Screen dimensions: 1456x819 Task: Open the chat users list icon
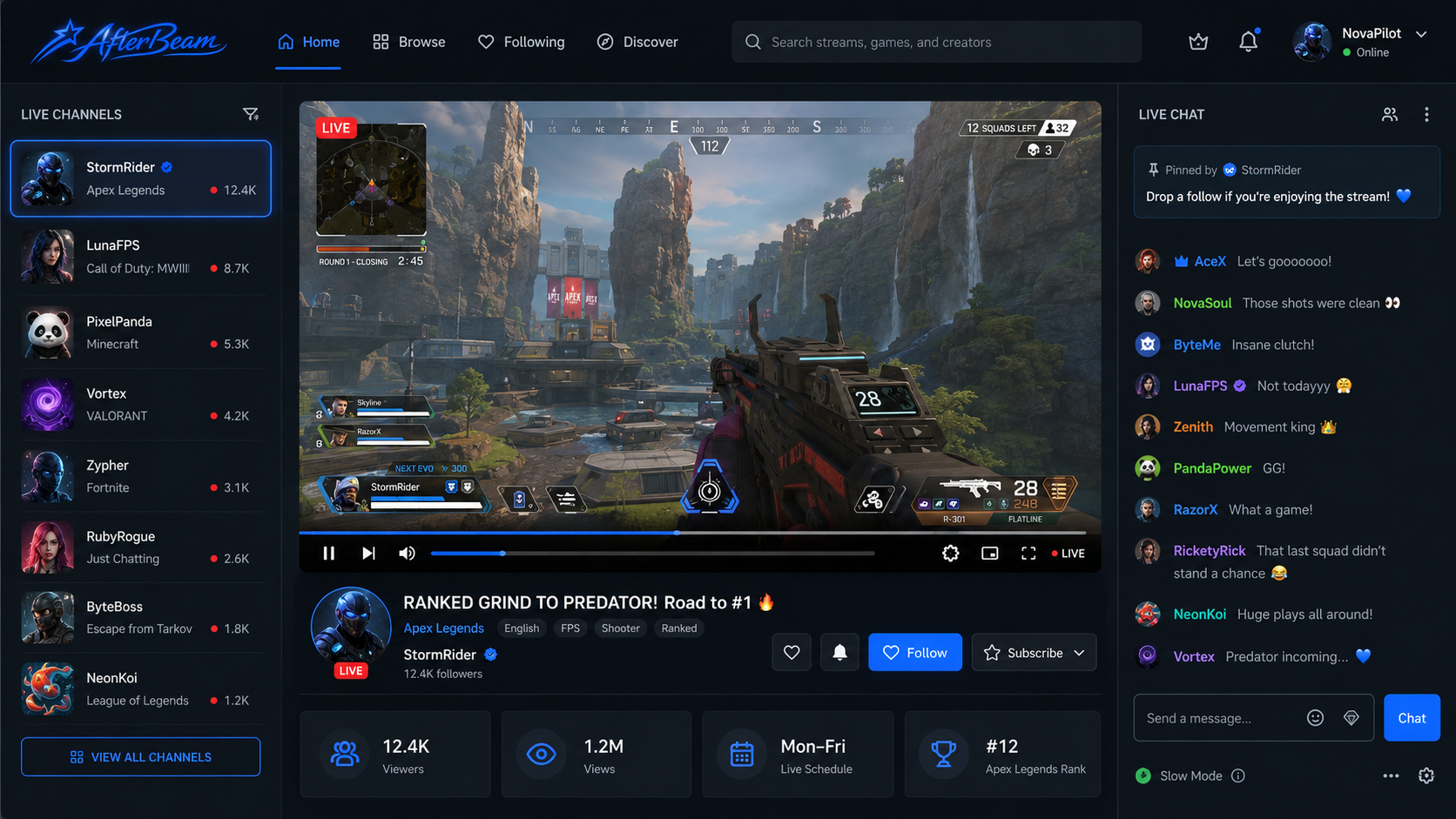point(1390,114)
